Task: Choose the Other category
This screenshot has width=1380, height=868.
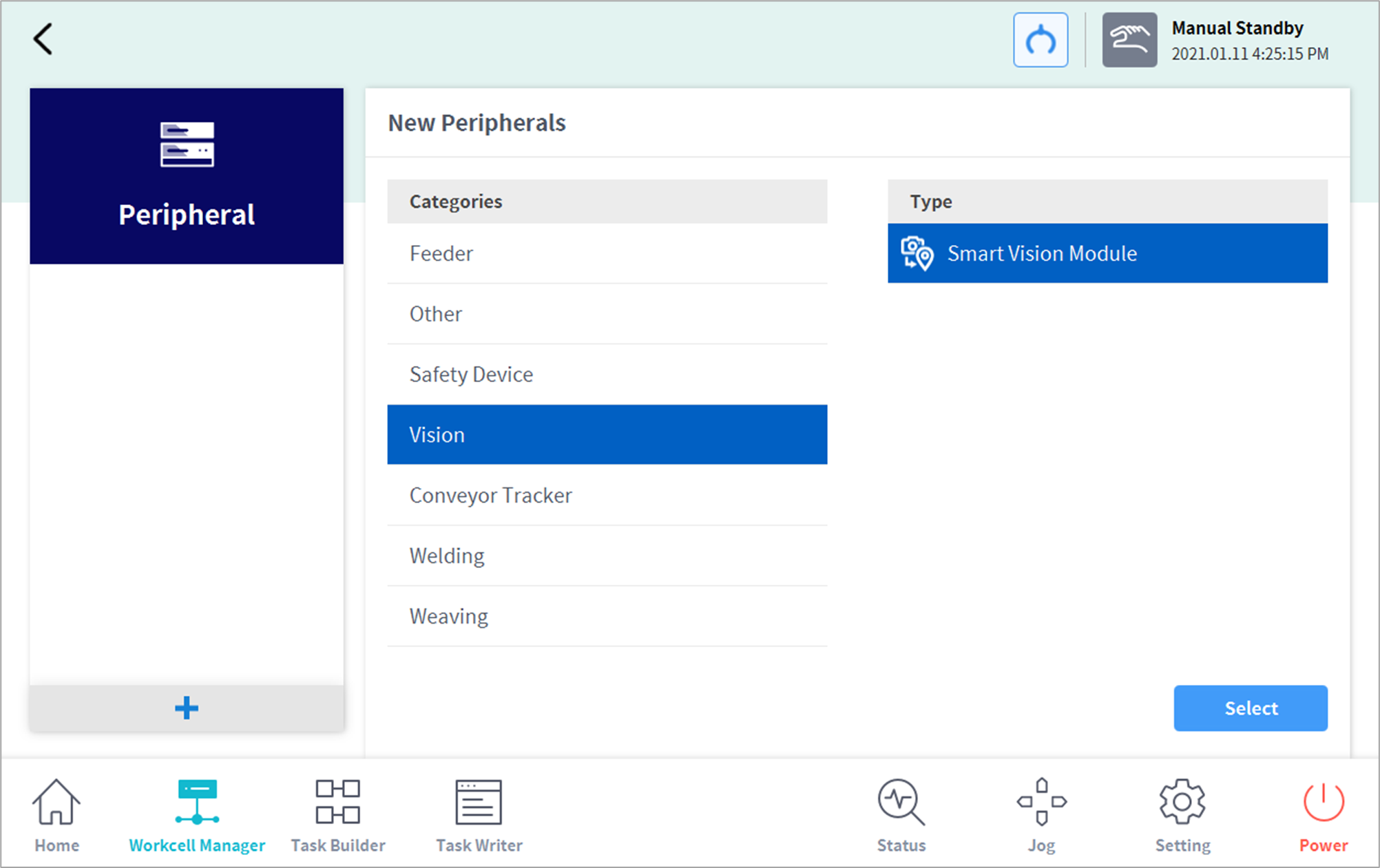Action: point(607,314)
